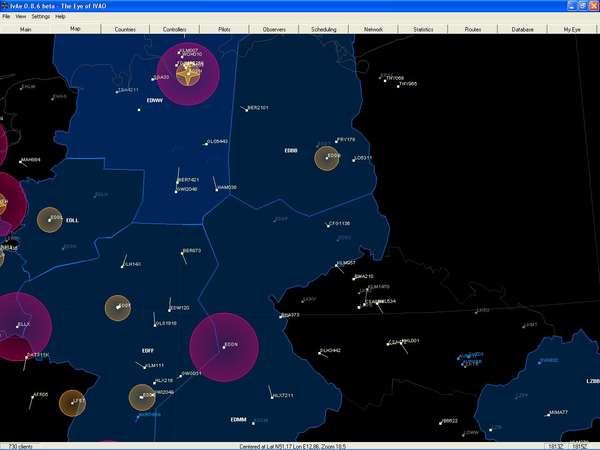
Task: Open the Scheduling tab
Action: [x=324, y=29]
